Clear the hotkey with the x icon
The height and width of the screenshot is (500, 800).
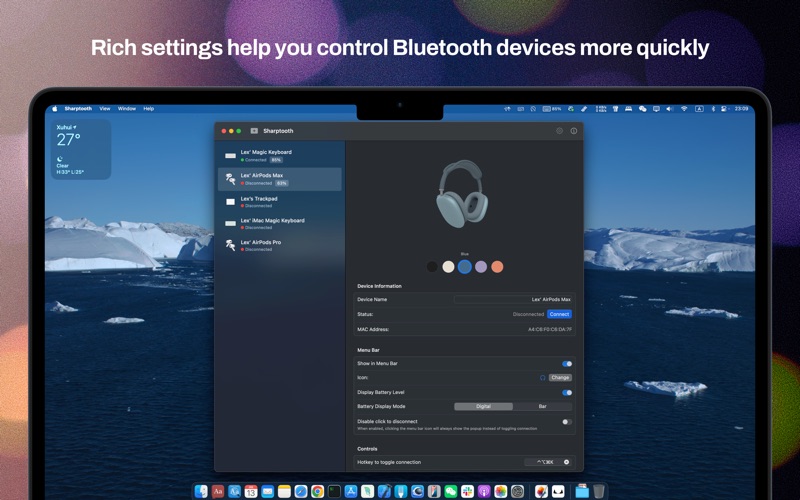(x=567, y=462)
